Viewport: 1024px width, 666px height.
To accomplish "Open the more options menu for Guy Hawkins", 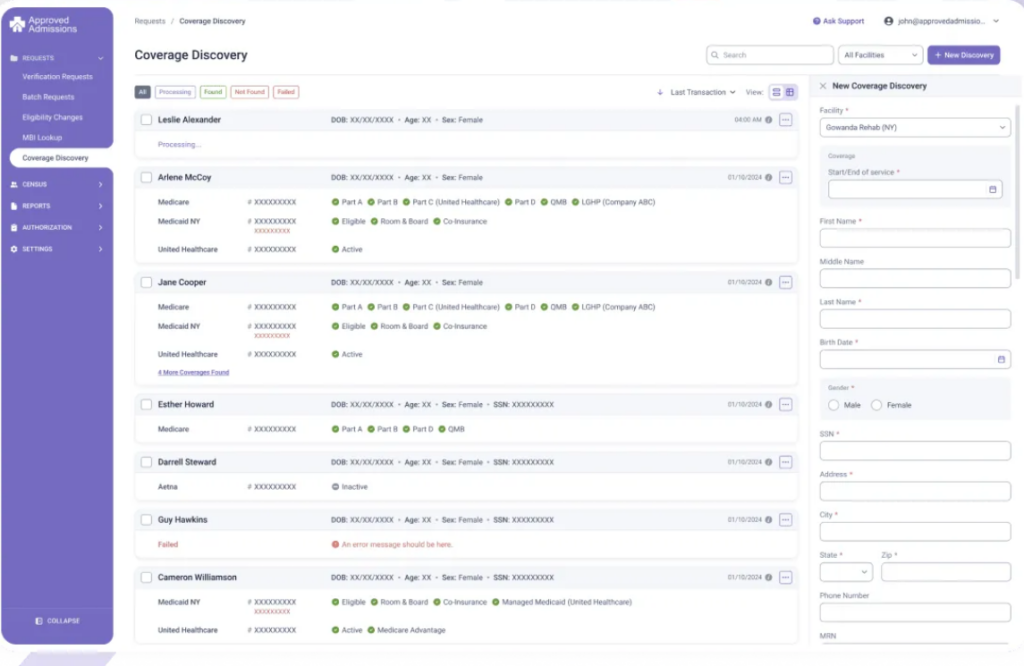I will click(x=785, y=520).
